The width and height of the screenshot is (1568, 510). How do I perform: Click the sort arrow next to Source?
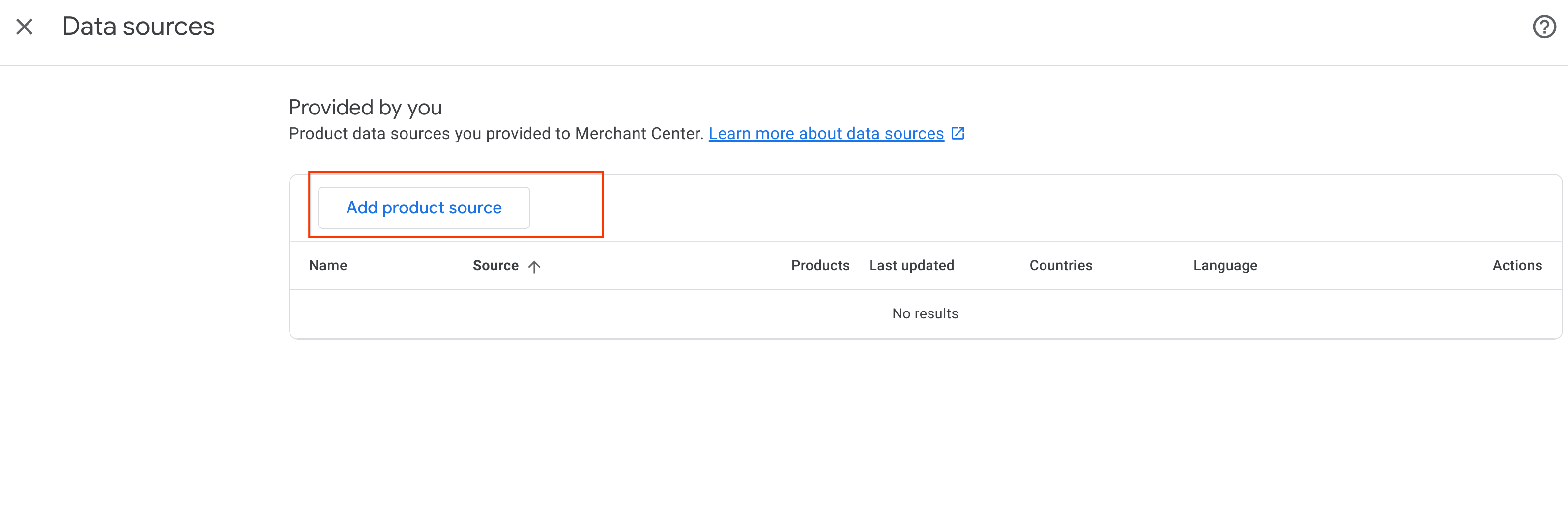coord(534,267)
